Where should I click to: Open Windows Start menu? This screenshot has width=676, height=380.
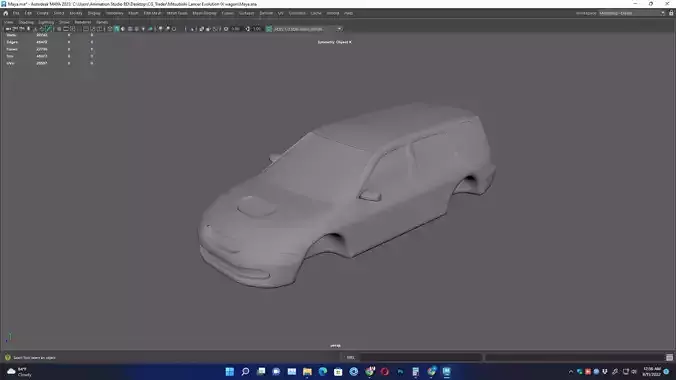(230, 371)
